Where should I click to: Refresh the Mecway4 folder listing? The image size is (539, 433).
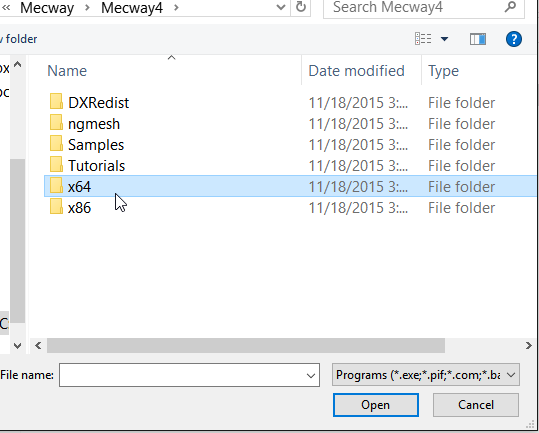pos(300,7)
